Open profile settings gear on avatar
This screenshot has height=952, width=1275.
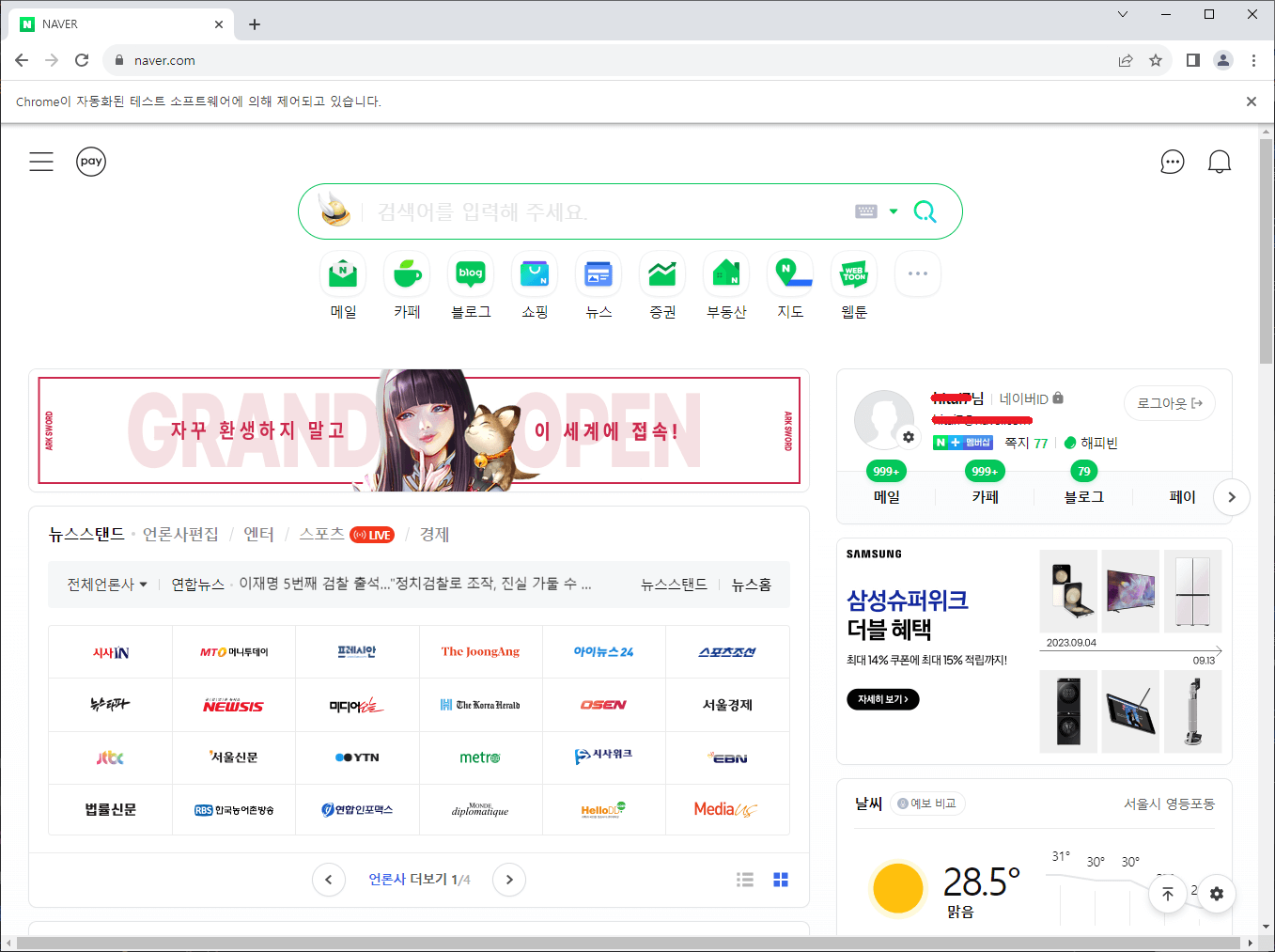(x=909, y=437)
